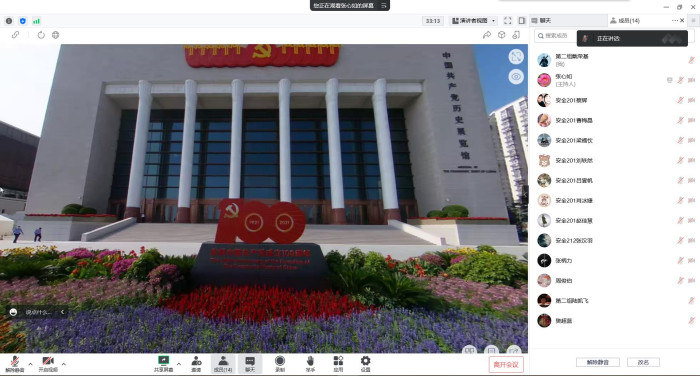Click the blue security shield icon
This screenshot has width=700, height=376.
tap(23, 21)
